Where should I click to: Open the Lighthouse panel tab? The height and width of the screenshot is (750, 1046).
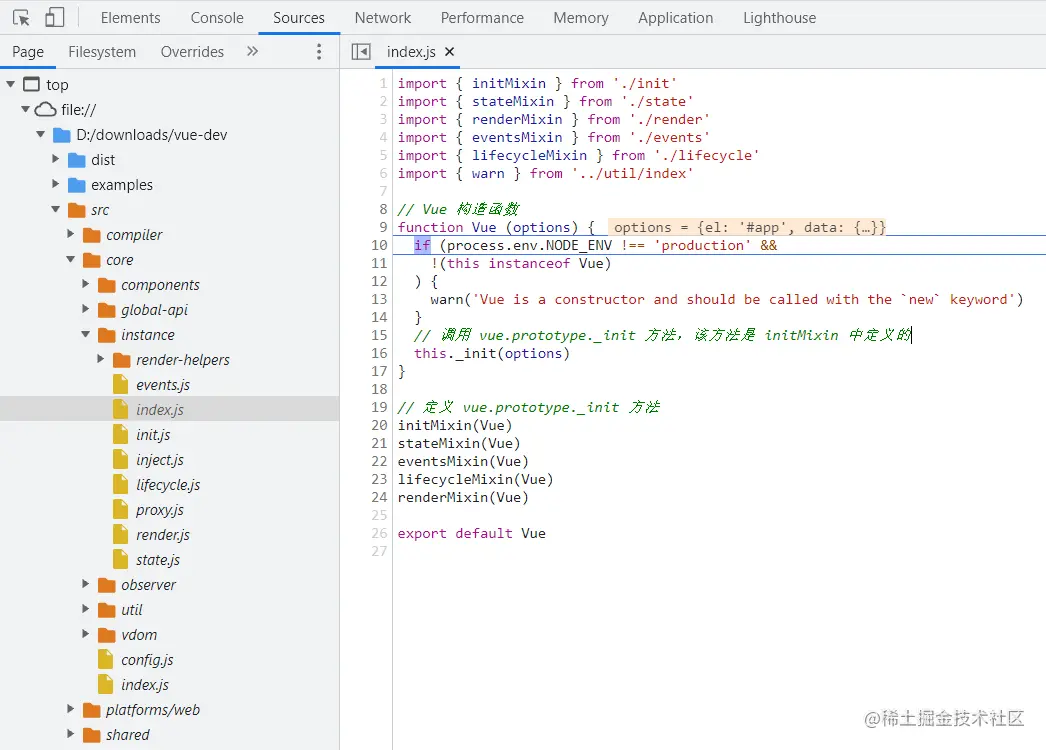point(780,18)
